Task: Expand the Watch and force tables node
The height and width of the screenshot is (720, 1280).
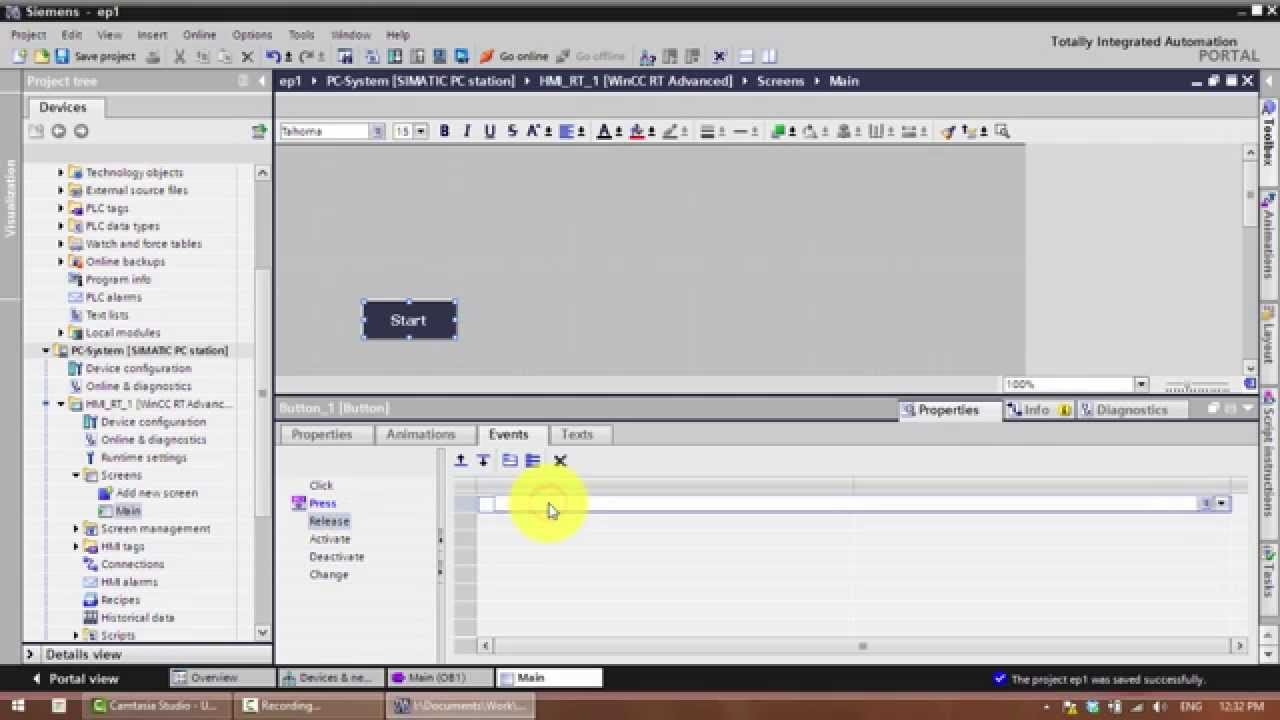Action: point(60,244)
